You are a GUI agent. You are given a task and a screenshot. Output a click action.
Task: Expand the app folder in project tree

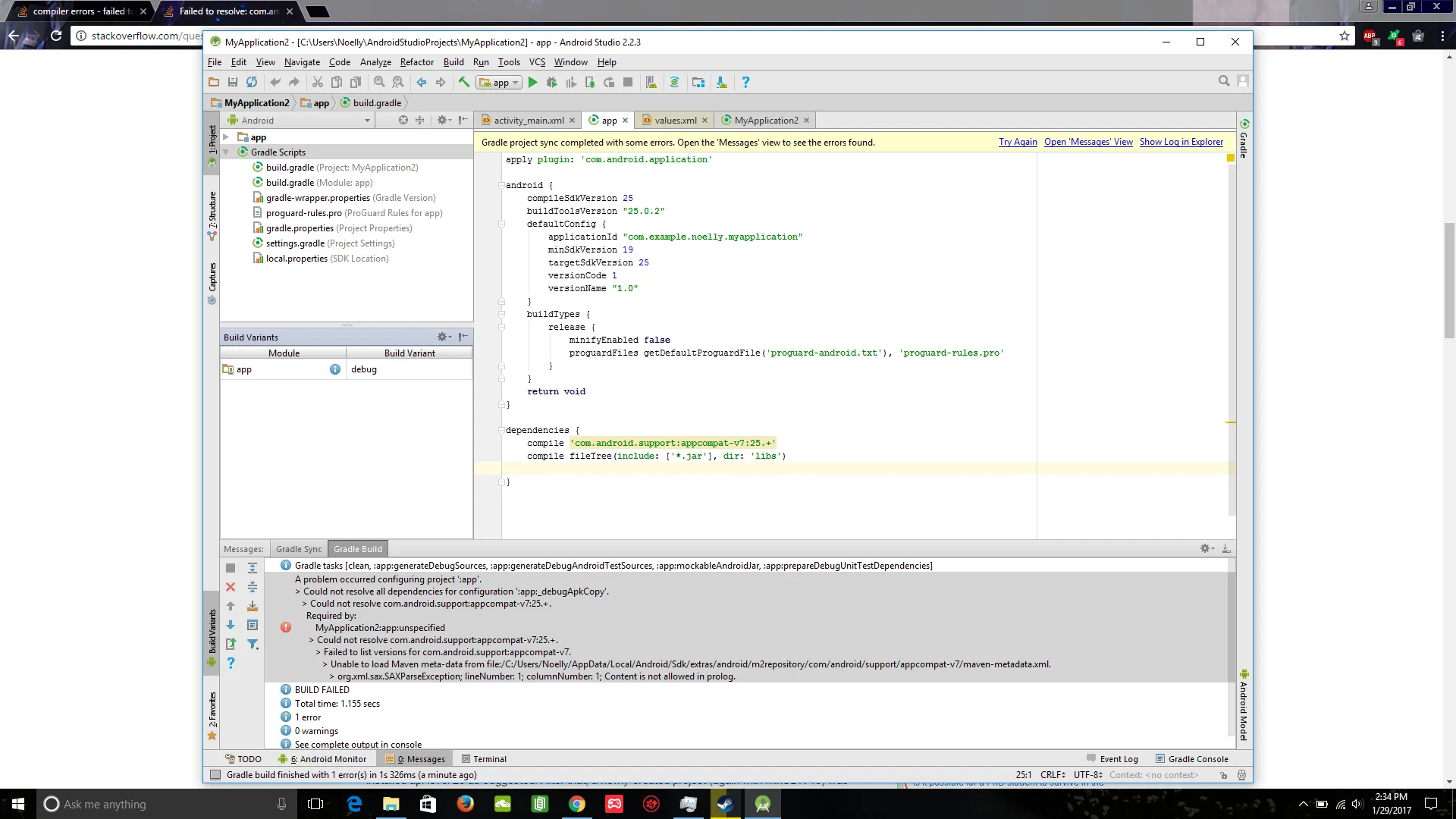(x=226, y=137)
